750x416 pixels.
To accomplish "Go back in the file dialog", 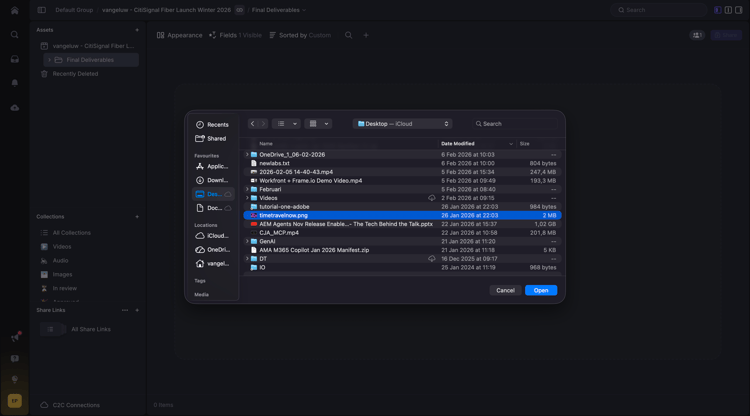I will click(253, 124).
